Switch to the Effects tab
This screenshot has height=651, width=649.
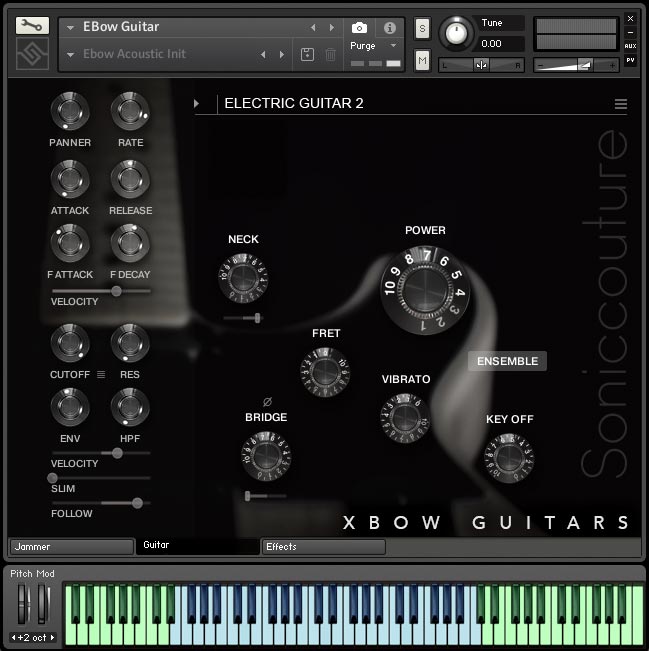[323, 547]
